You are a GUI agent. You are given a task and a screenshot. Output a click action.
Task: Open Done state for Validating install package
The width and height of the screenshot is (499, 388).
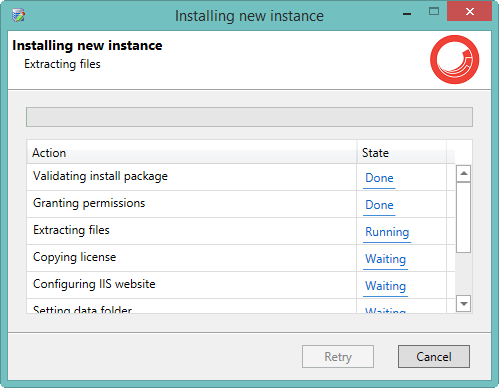[x=379, y=178]
